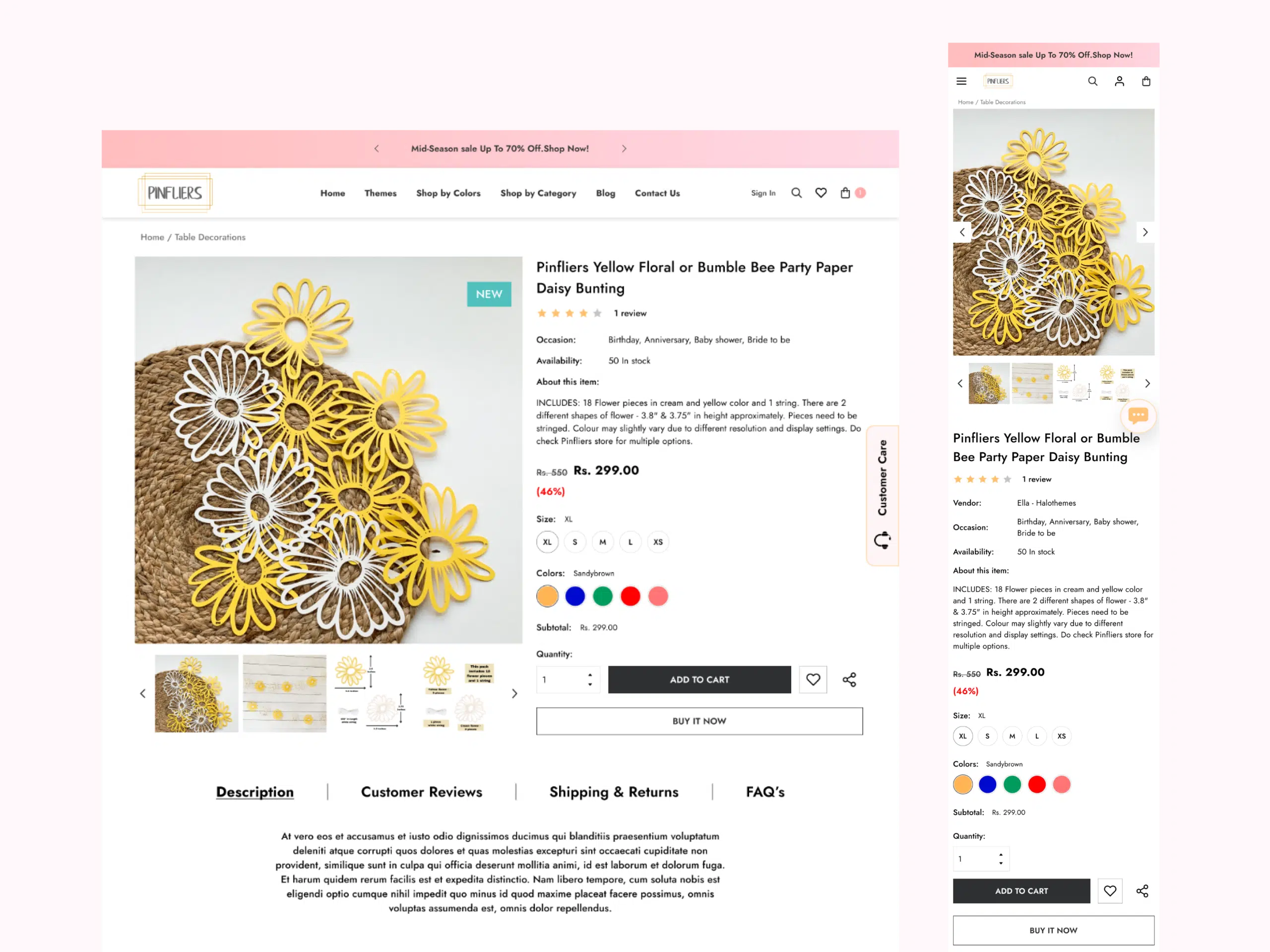Screen dimensions: 1270x952
Task: Open wishlist heart icon in desktop header
Action: [821, 193]
